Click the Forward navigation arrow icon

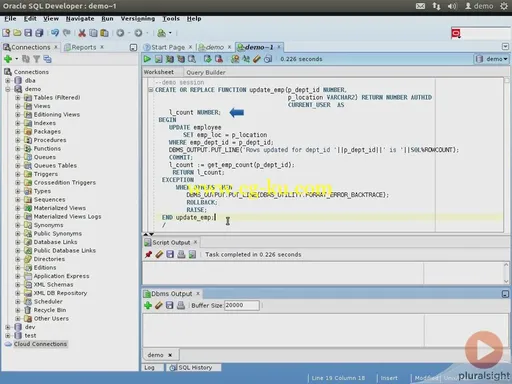coord(138,33)
